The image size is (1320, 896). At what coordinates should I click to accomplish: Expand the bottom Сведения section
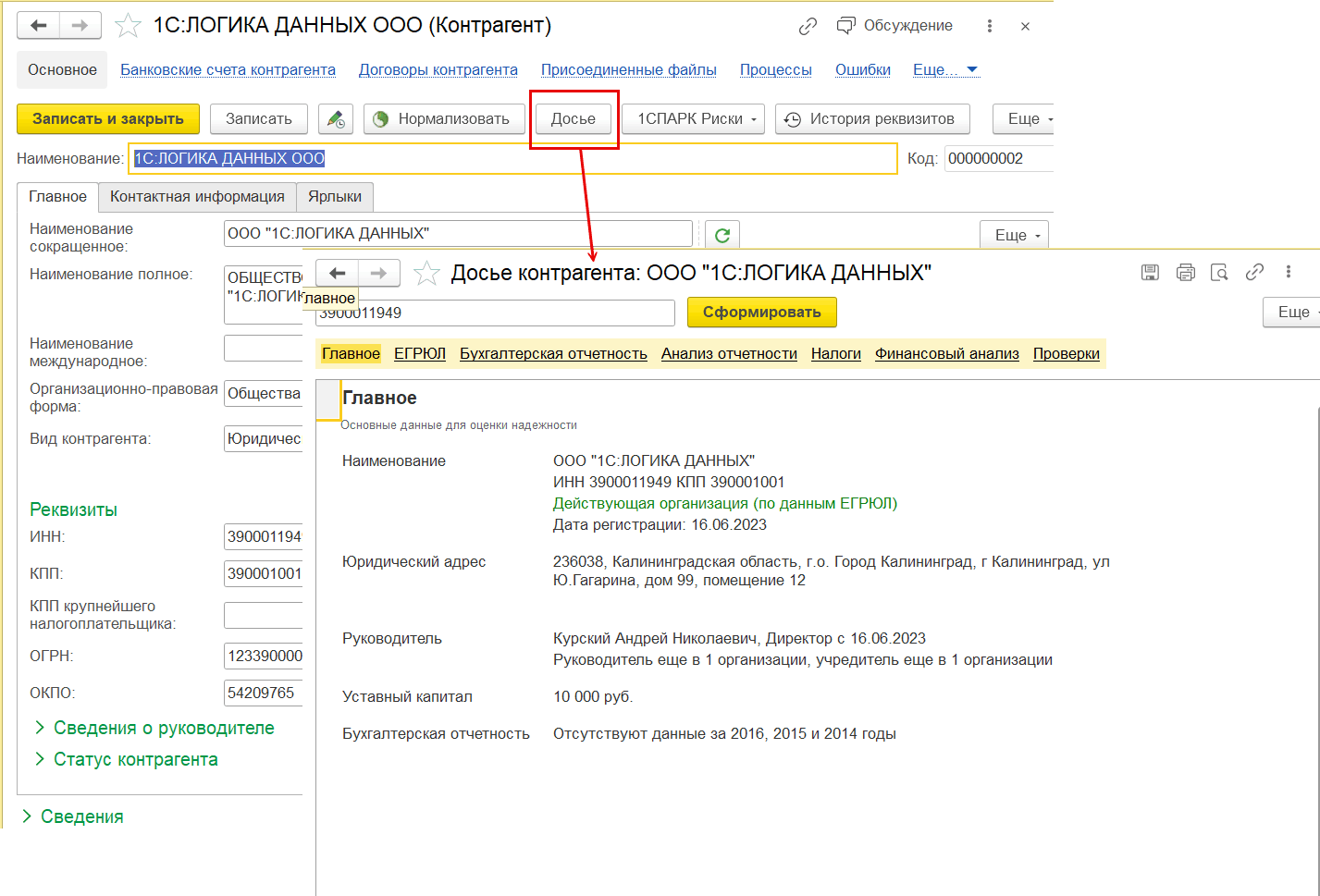[x=72, y=816]
